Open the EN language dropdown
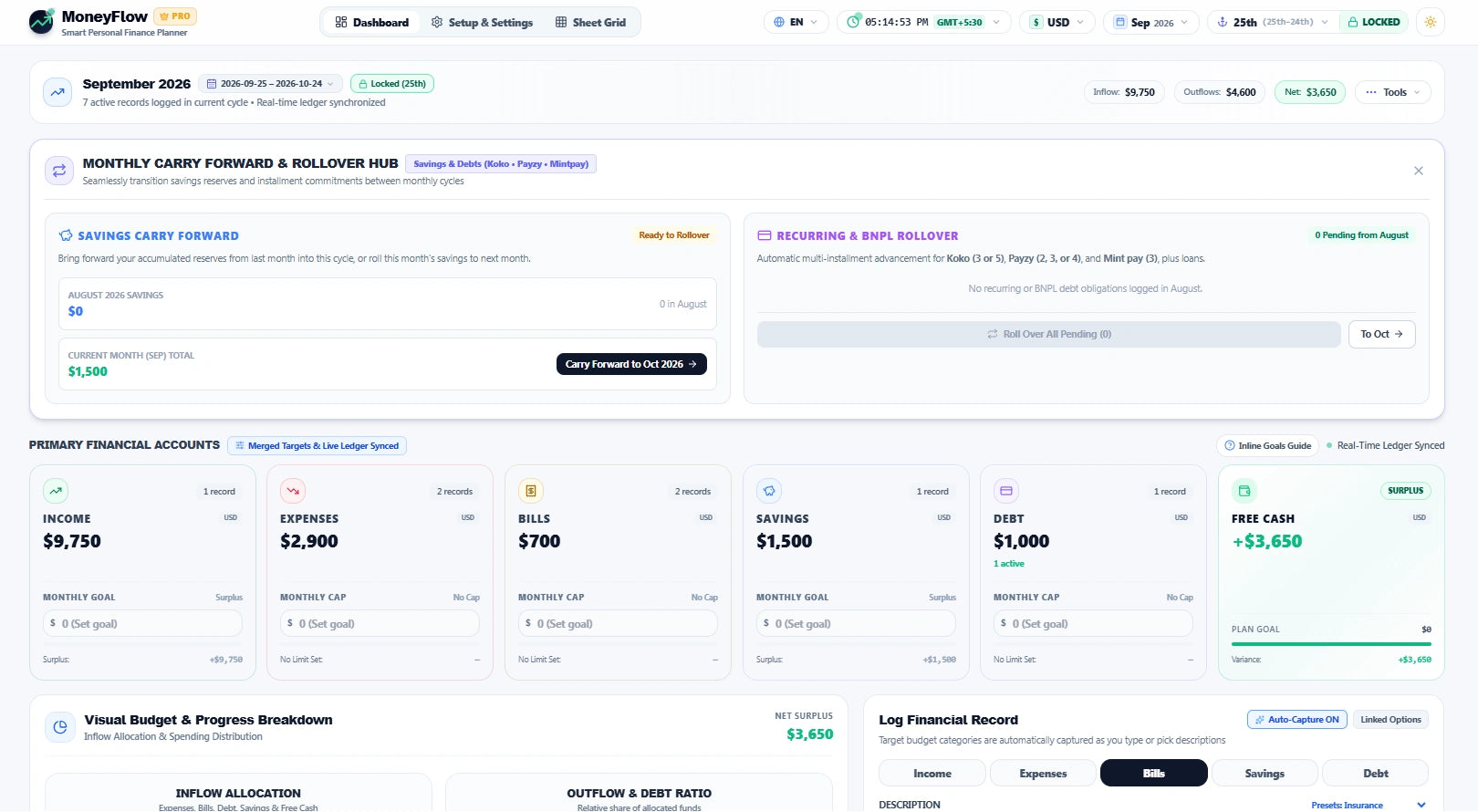Viewport: 1478px width, 812px height. 796,22
